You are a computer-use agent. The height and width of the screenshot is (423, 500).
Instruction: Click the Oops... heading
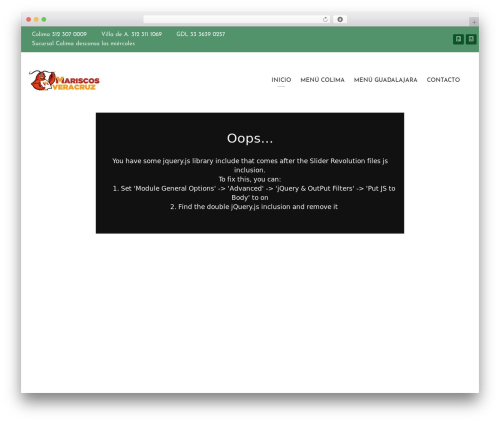tap(250, 138)
